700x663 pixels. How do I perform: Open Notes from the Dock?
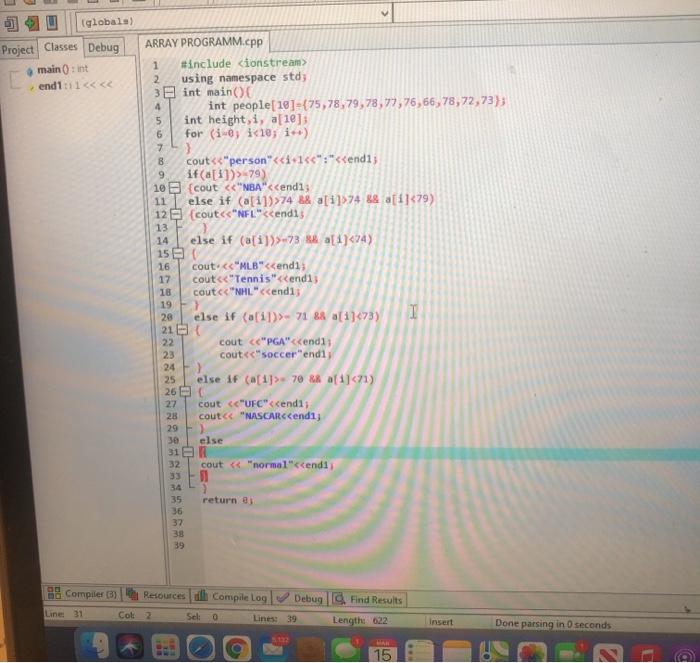(457, 651)
